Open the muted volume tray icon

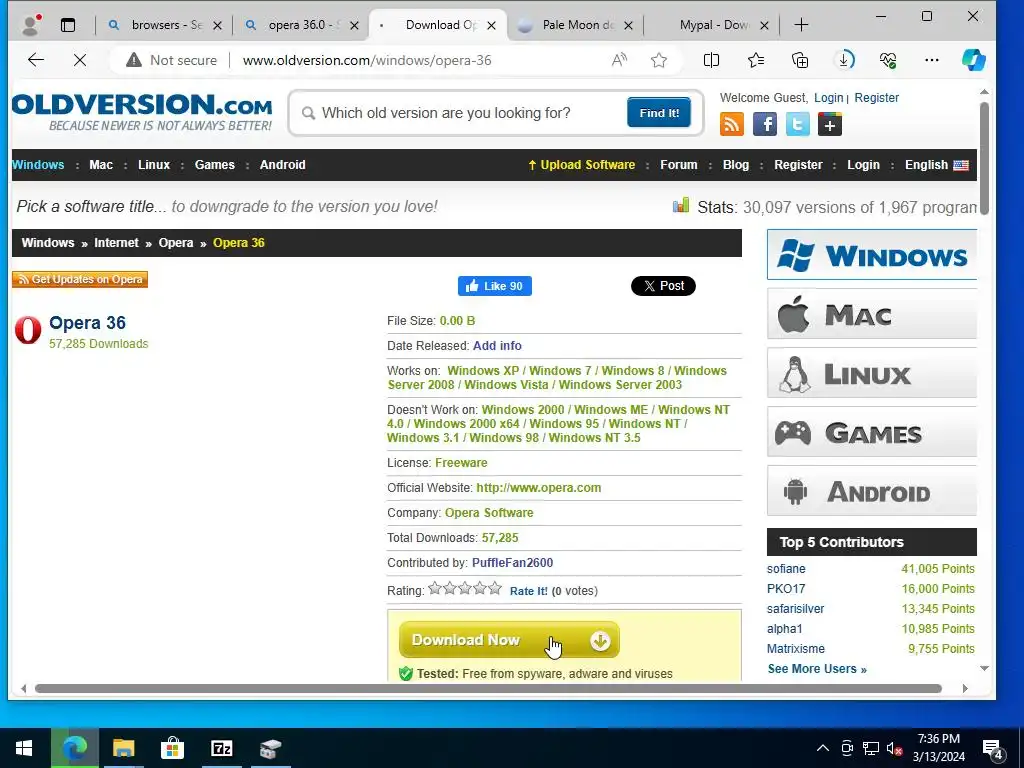(894, 748)
